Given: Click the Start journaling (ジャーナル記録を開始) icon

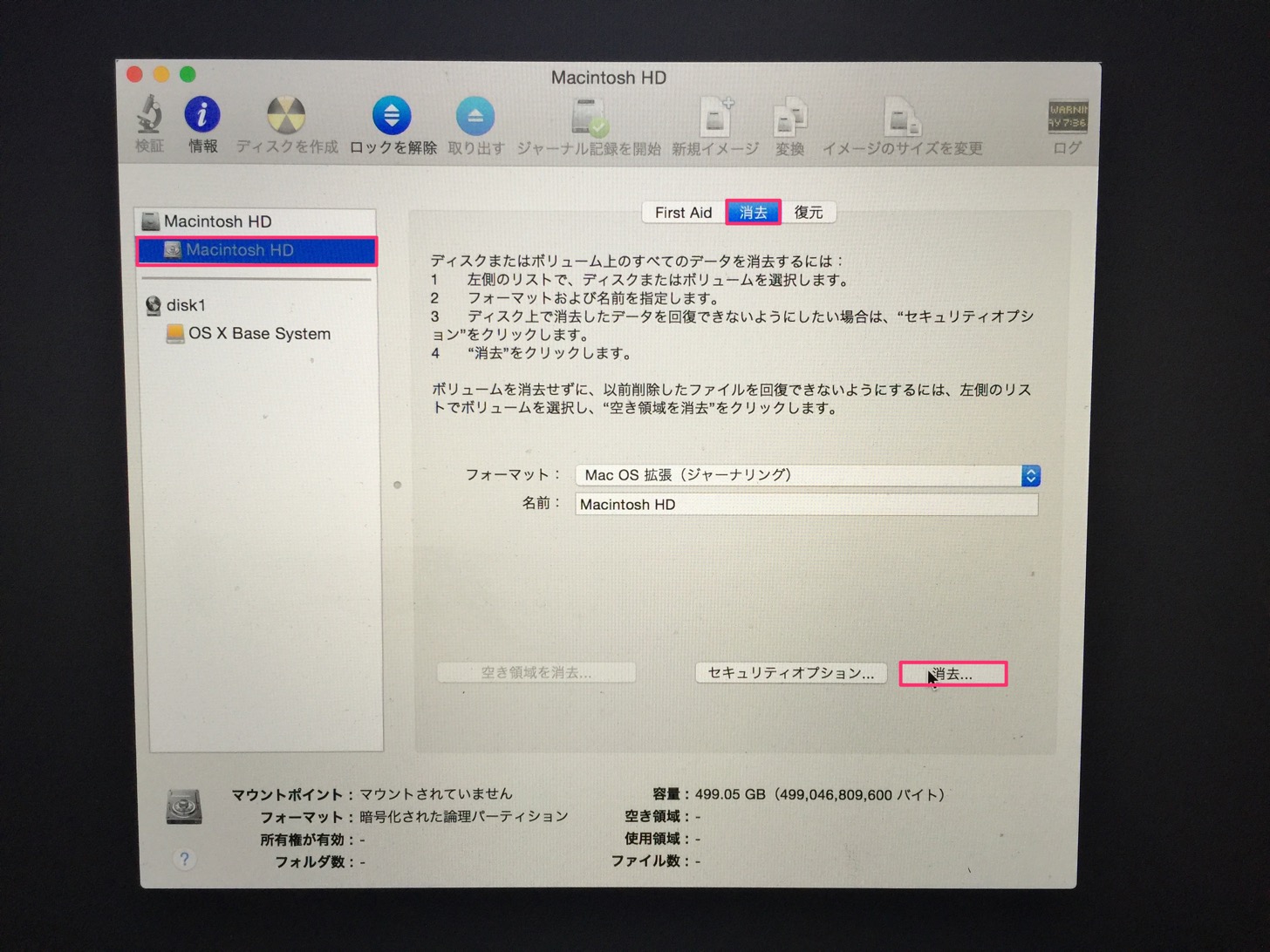Looking at the screenshot, I should pyautogui.click(x=590, y=116).
